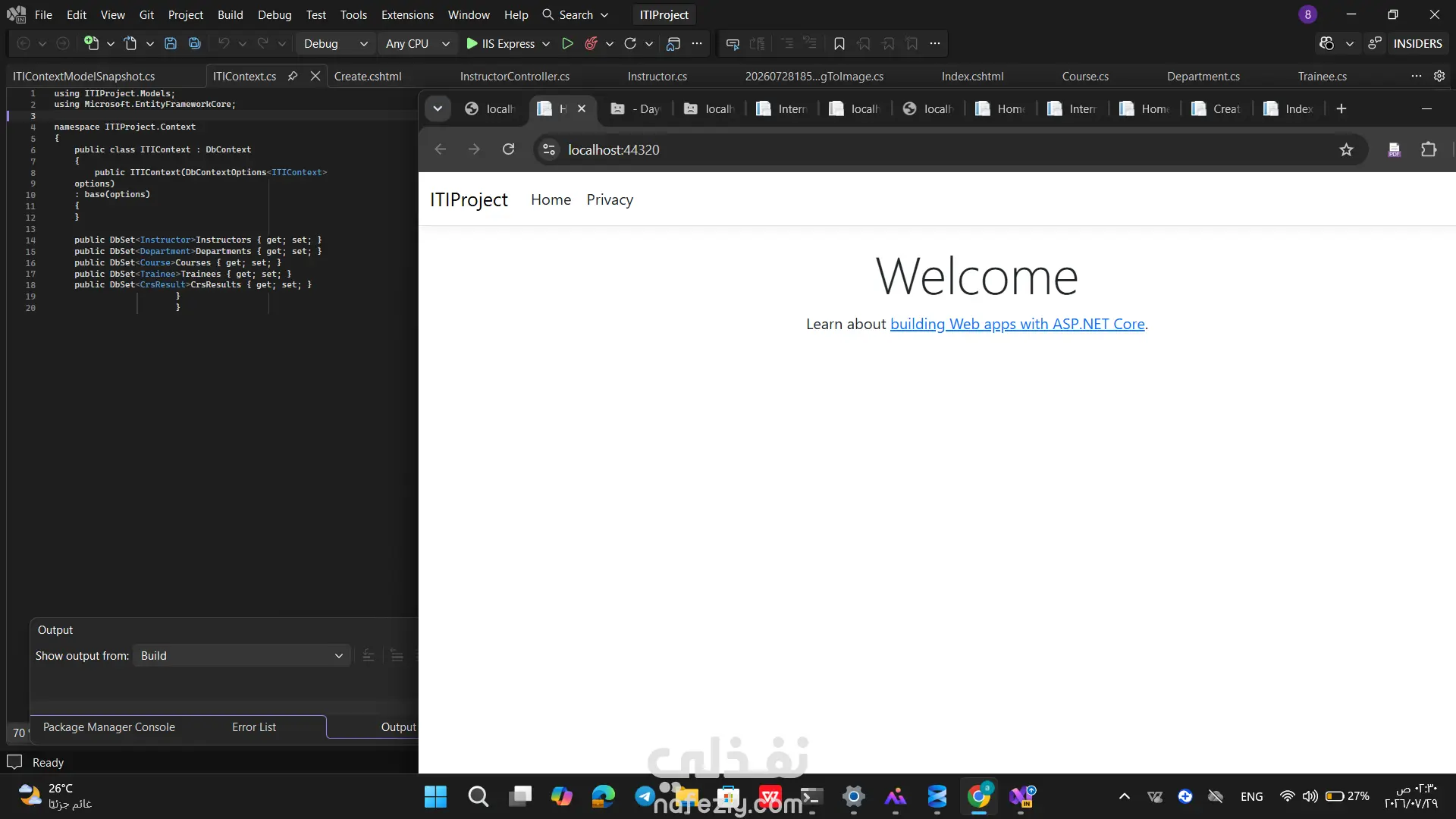Click line 14 DbSet Instructors code line
The width and height of the screenshot is (1456, 819).
point(198,240)
